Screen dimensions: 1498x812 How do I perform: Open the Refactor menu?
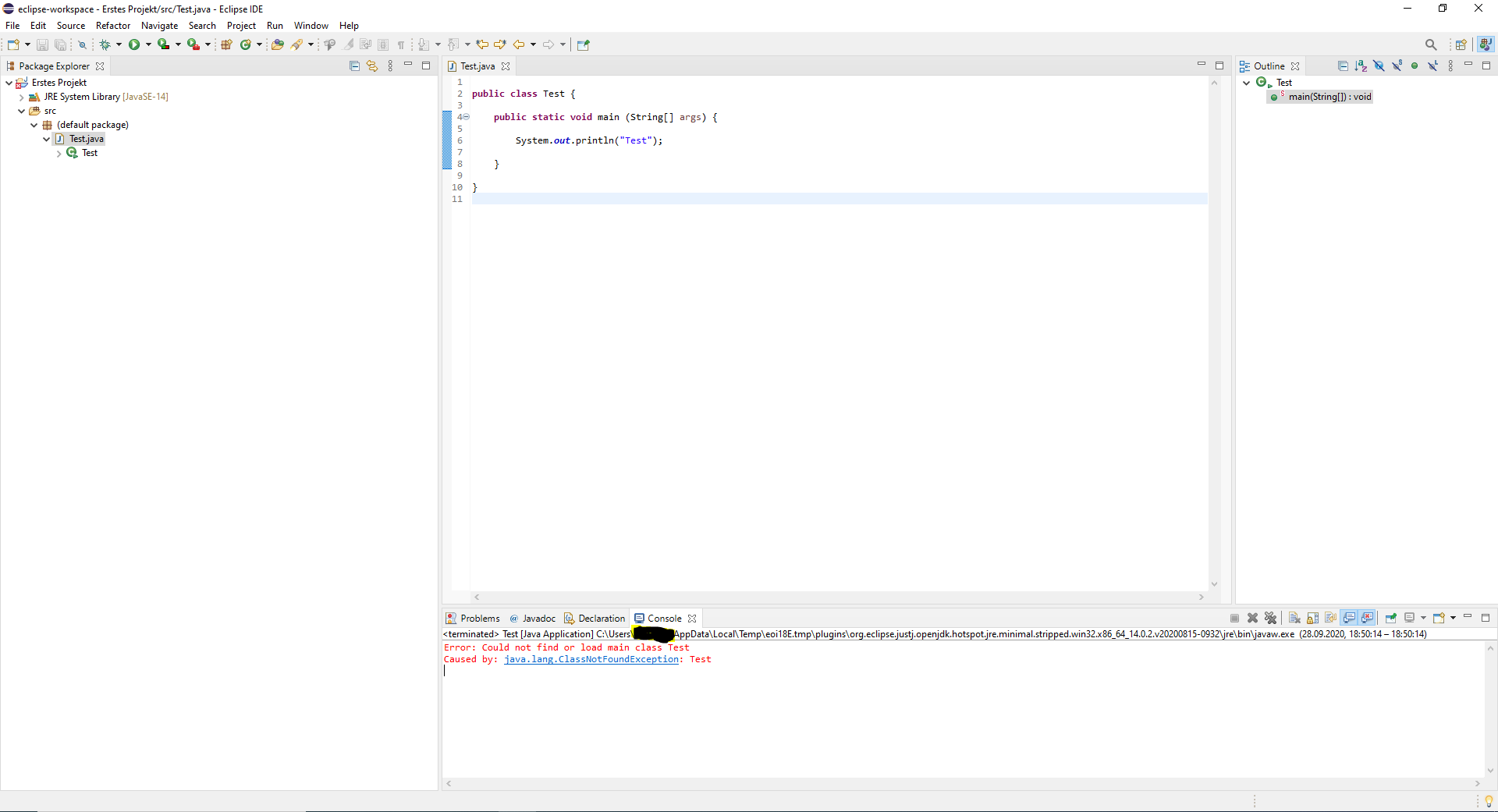click(113, 26)
